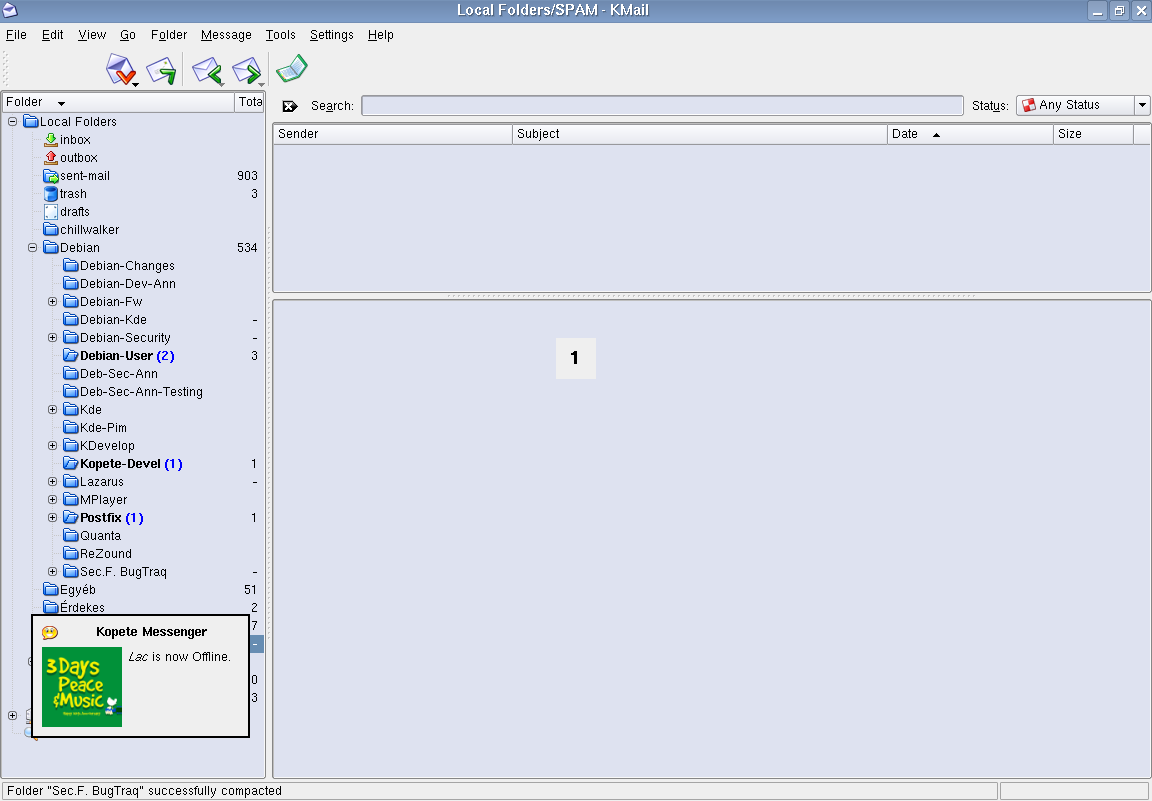Select the chillwalker folder

[89, 229]
